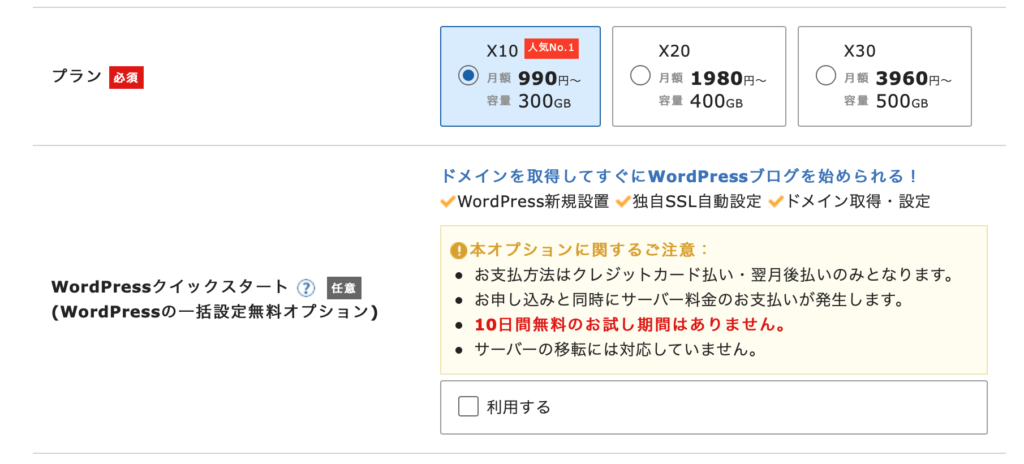This screenshot has height=464, width=1024.
Task: Click the WordPressクイックスタート label
Action: 169,288
